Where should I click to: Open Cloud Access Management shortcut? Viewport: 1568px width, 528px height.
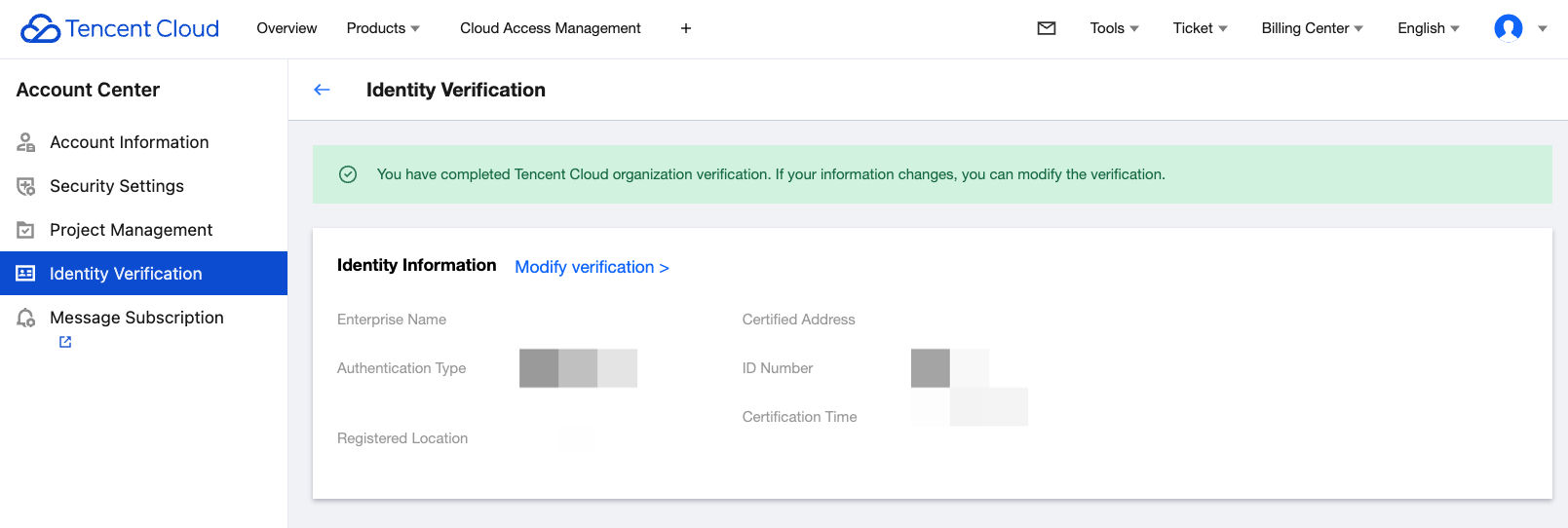(x=550, y=28)
